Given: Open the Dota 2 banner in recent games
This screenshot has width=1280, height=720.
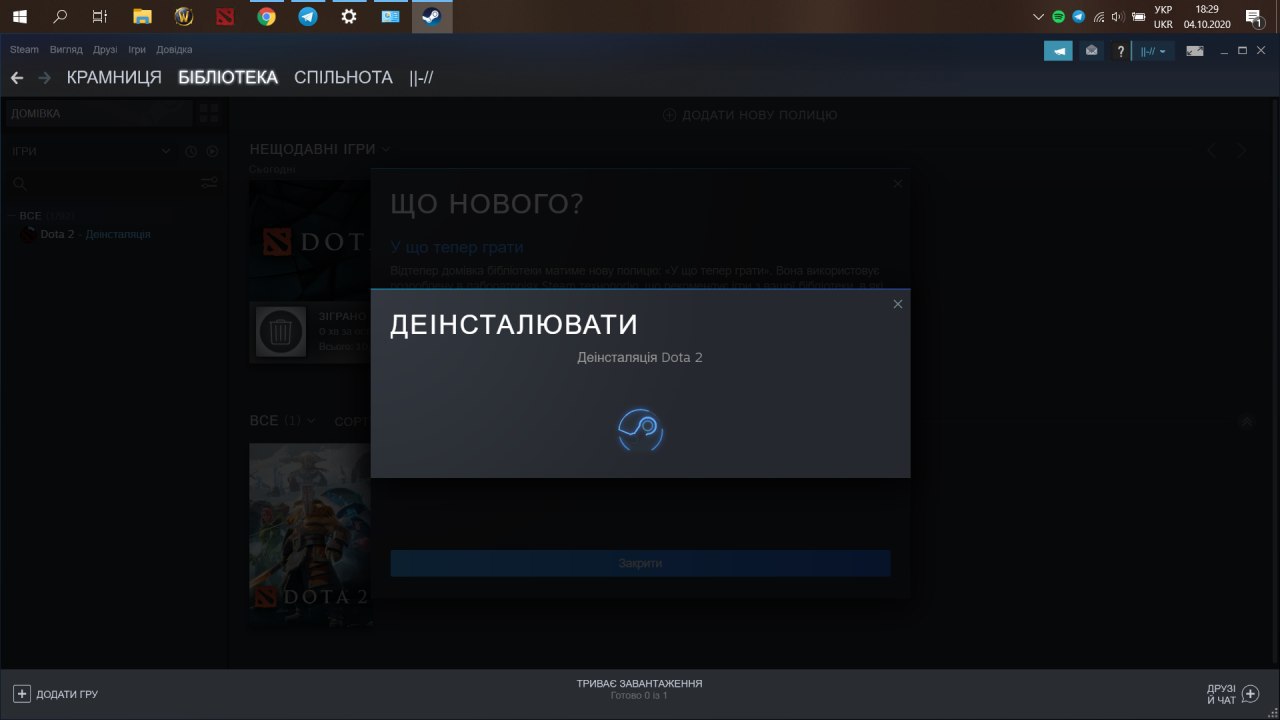Looking at the screenshot, I should pyautogui.click(x=310, y=240).
